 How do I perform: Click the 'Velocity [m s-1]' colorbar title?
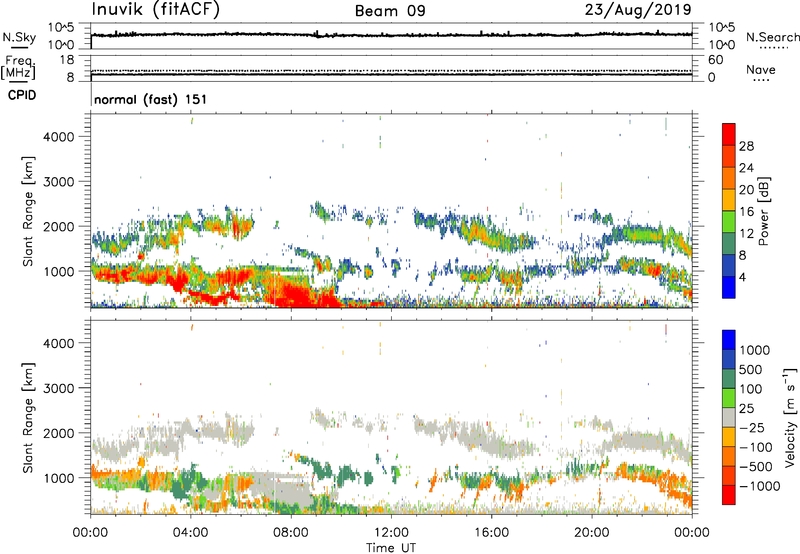(x=790, y=417)
